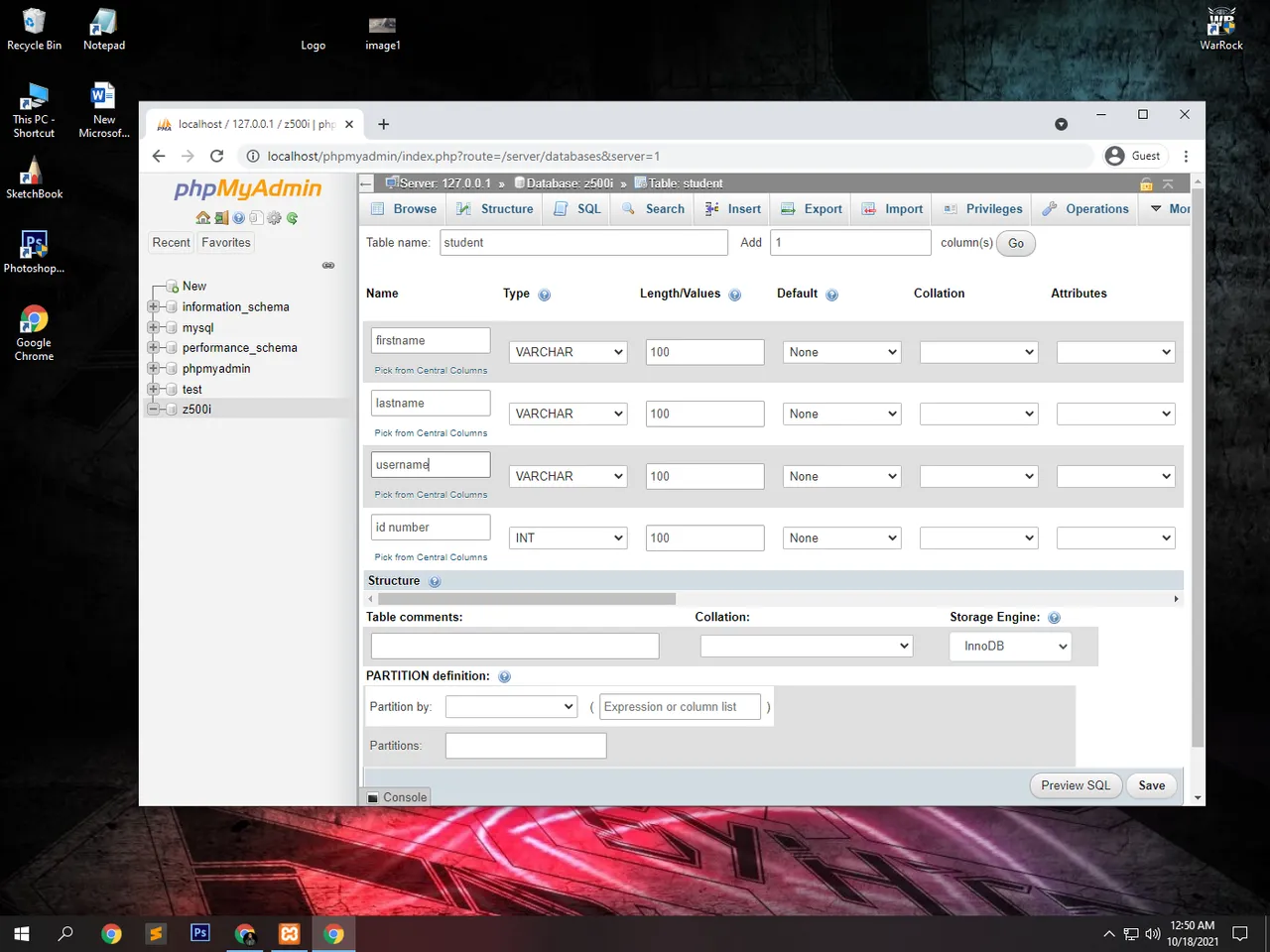The height and width of the screenshot is (952, 1270).
Task: Click the Length/Values help icon
Action: (x=735, y=295)
